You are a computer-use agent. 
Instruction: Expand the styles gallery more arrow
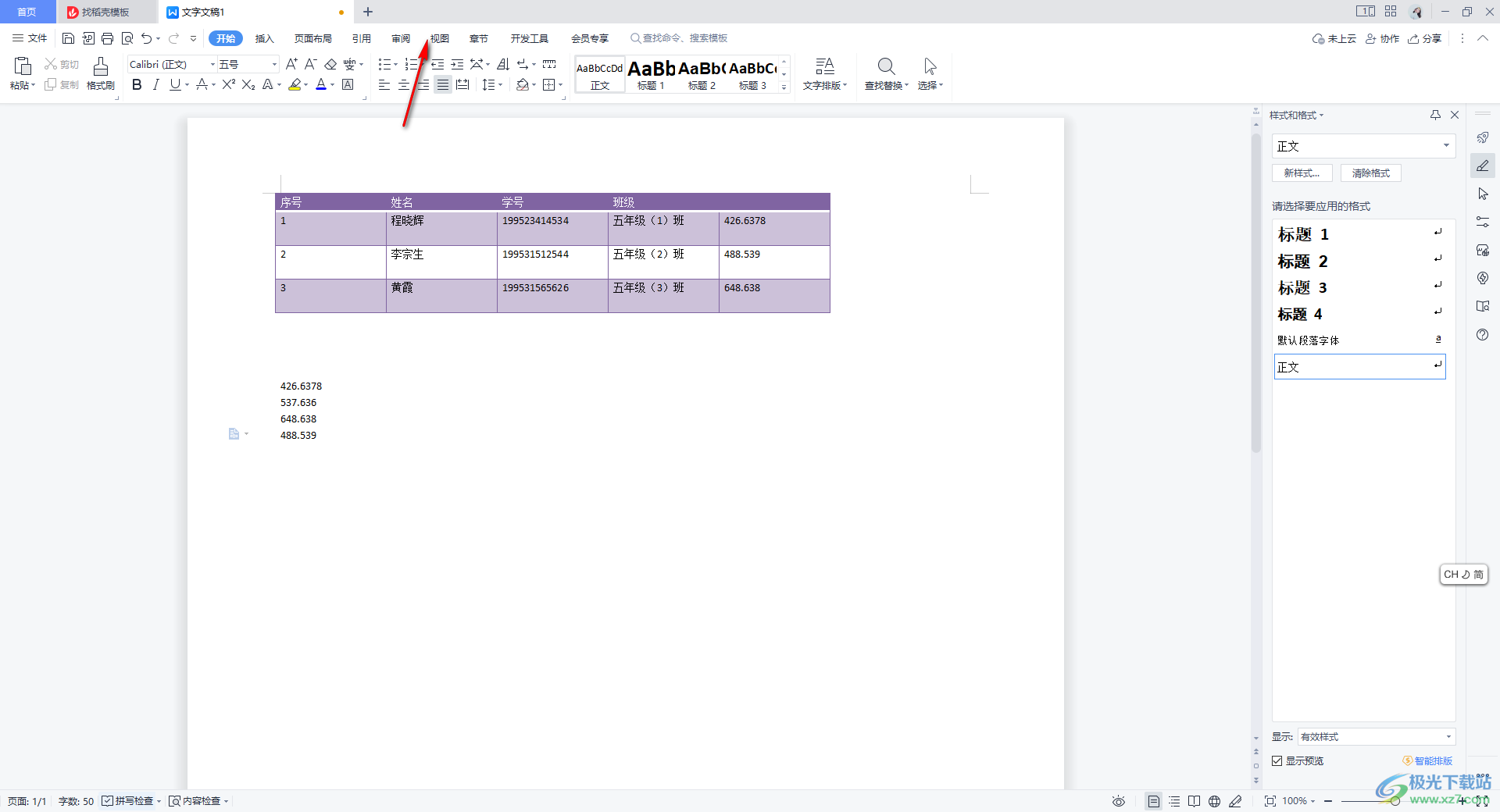pos(784,87)
